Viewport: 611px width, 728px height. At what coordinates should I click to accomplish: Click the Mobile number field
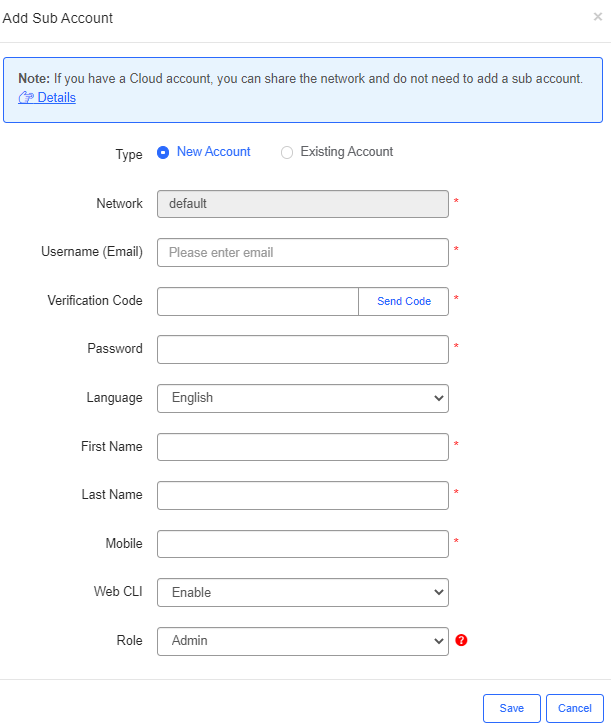302,543
